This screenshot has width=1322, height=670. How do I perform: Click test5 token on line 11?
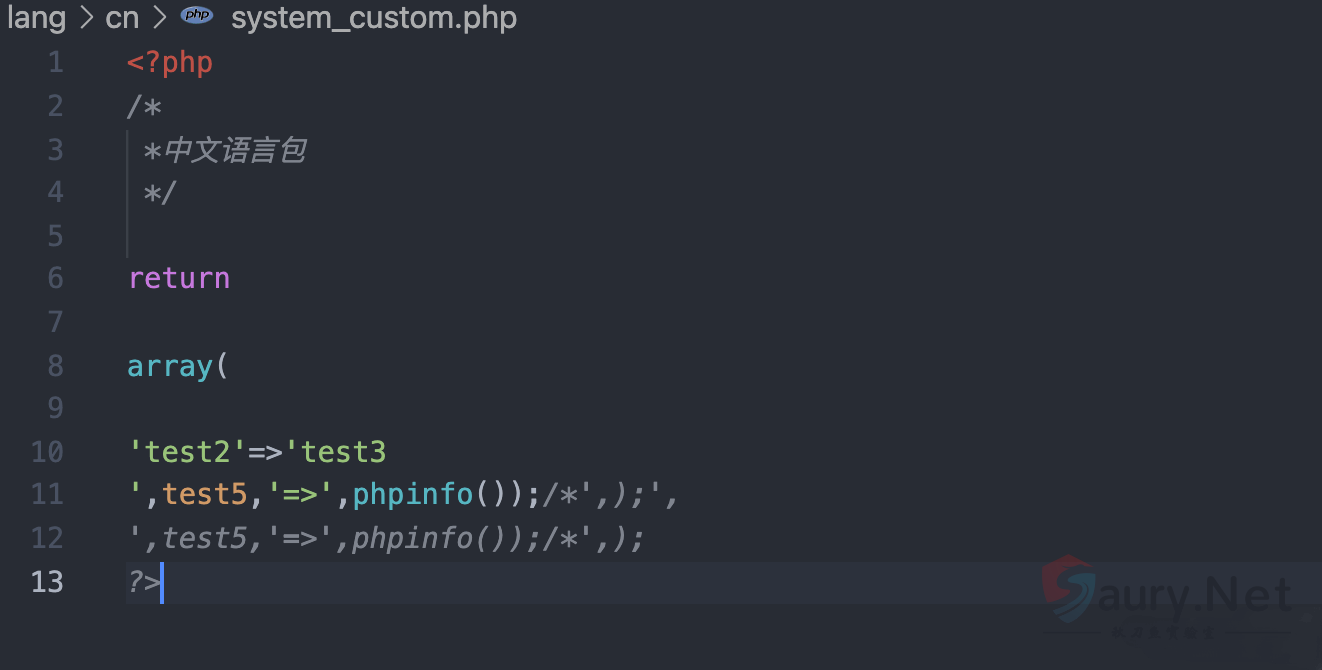(204, 495)
